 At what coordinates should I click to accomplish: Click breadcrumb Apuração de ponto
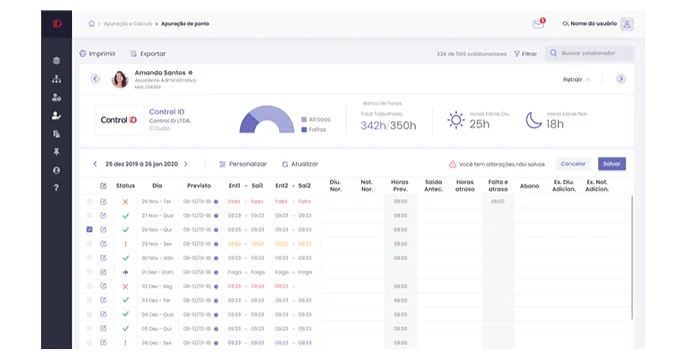pos(185,24)
